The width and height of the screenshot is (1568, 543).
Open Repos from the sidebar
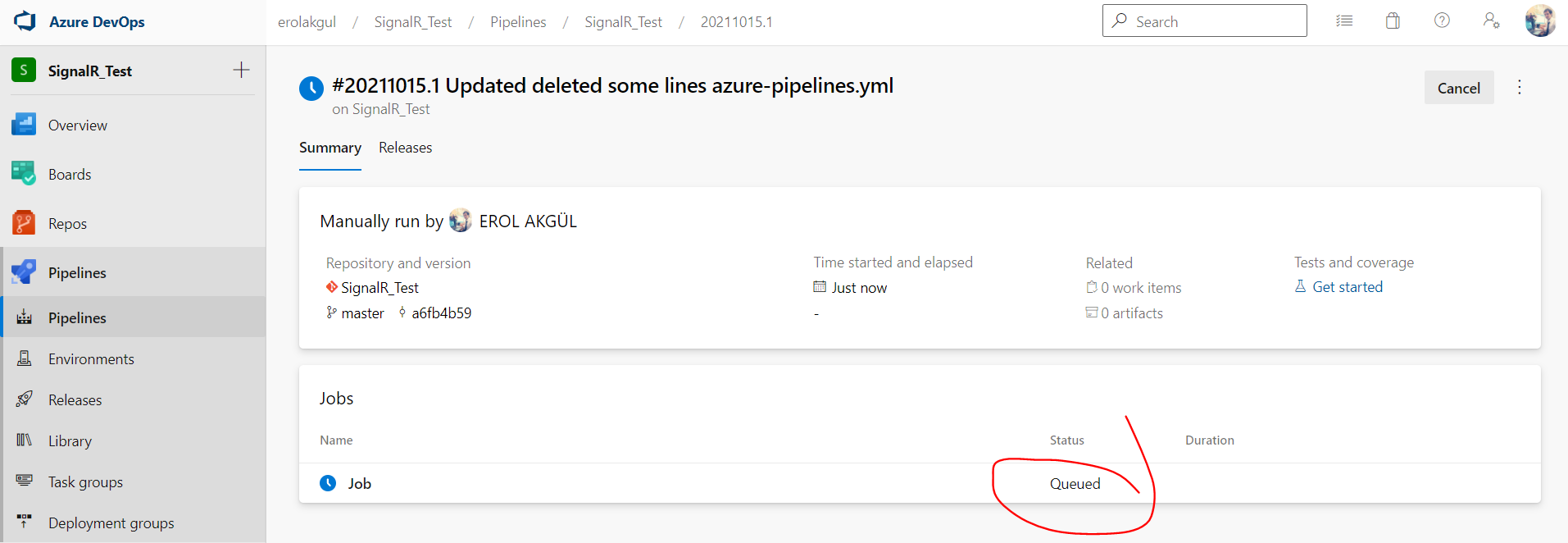67,224
